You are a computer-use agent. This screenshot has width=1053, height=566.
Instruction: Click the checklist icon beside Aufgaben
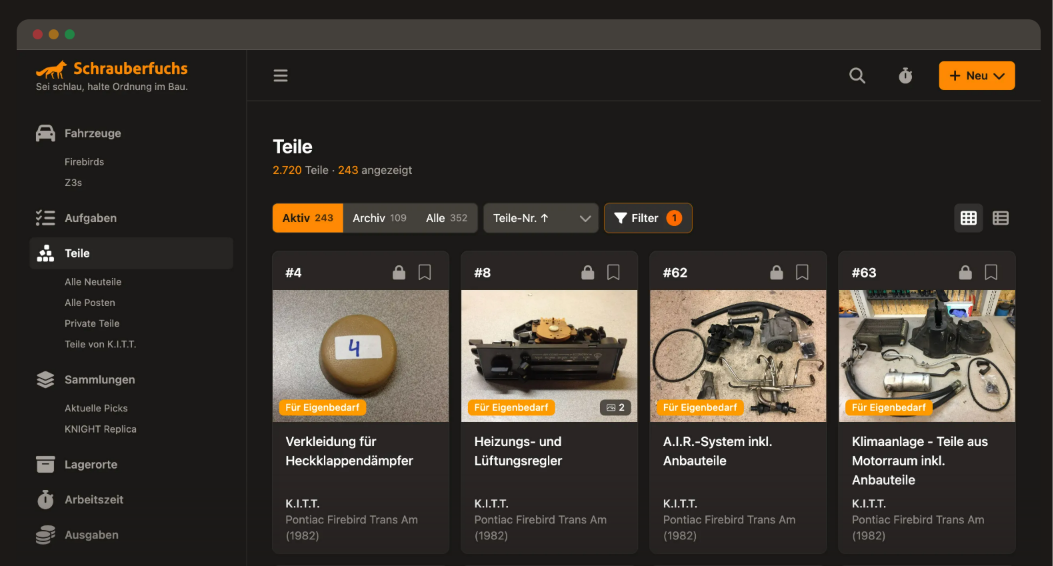[x=45, y=218]
